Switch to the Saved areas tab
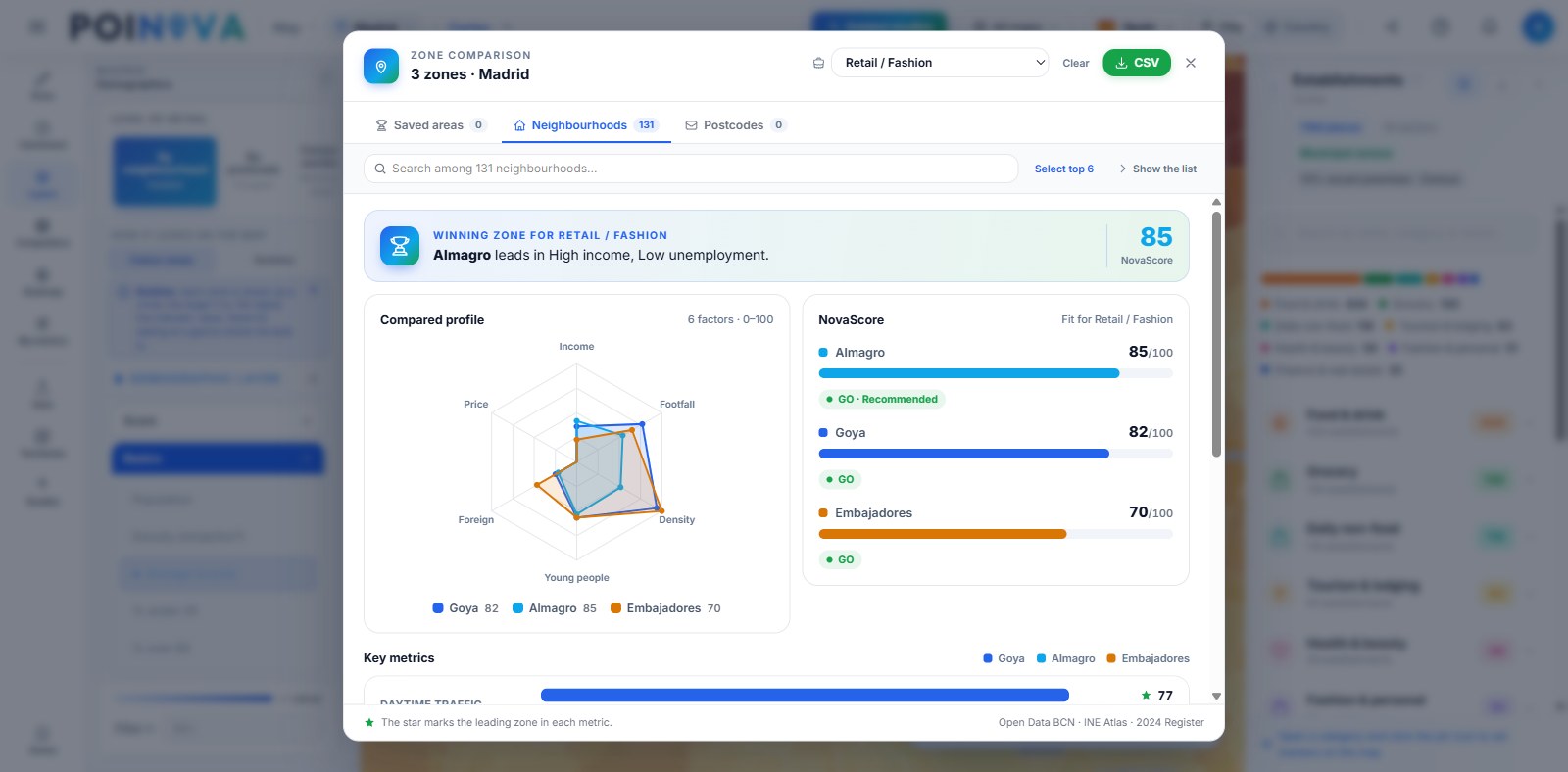Image resolution: width=1568 pixels, height=772 pixels. click(430, 125)
